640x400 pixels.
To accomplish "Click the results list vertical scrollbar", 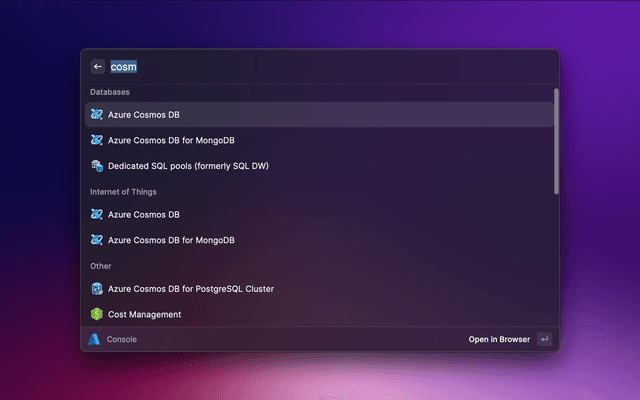I will click(556, 140).
